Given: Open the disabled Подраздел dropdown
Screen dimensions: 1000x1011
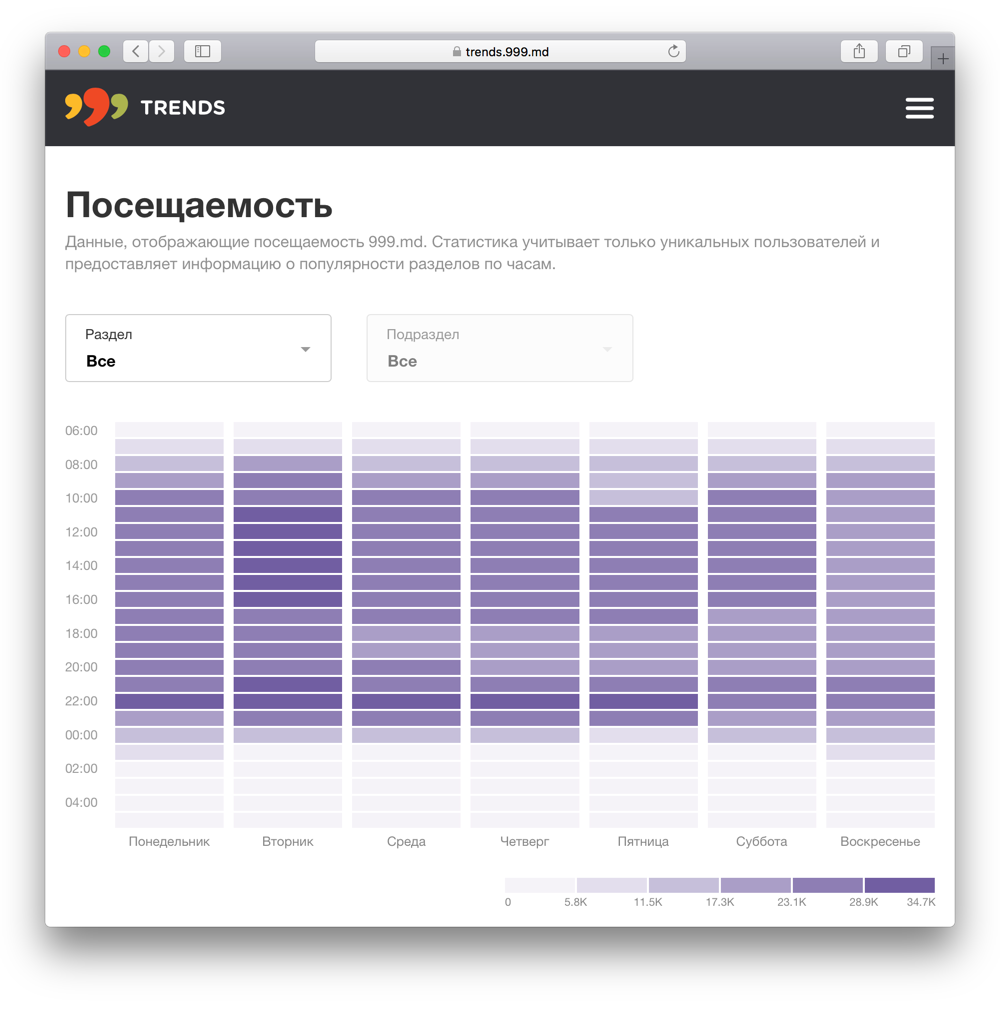Looking at the screenshot, I should [x=500, y=348].
